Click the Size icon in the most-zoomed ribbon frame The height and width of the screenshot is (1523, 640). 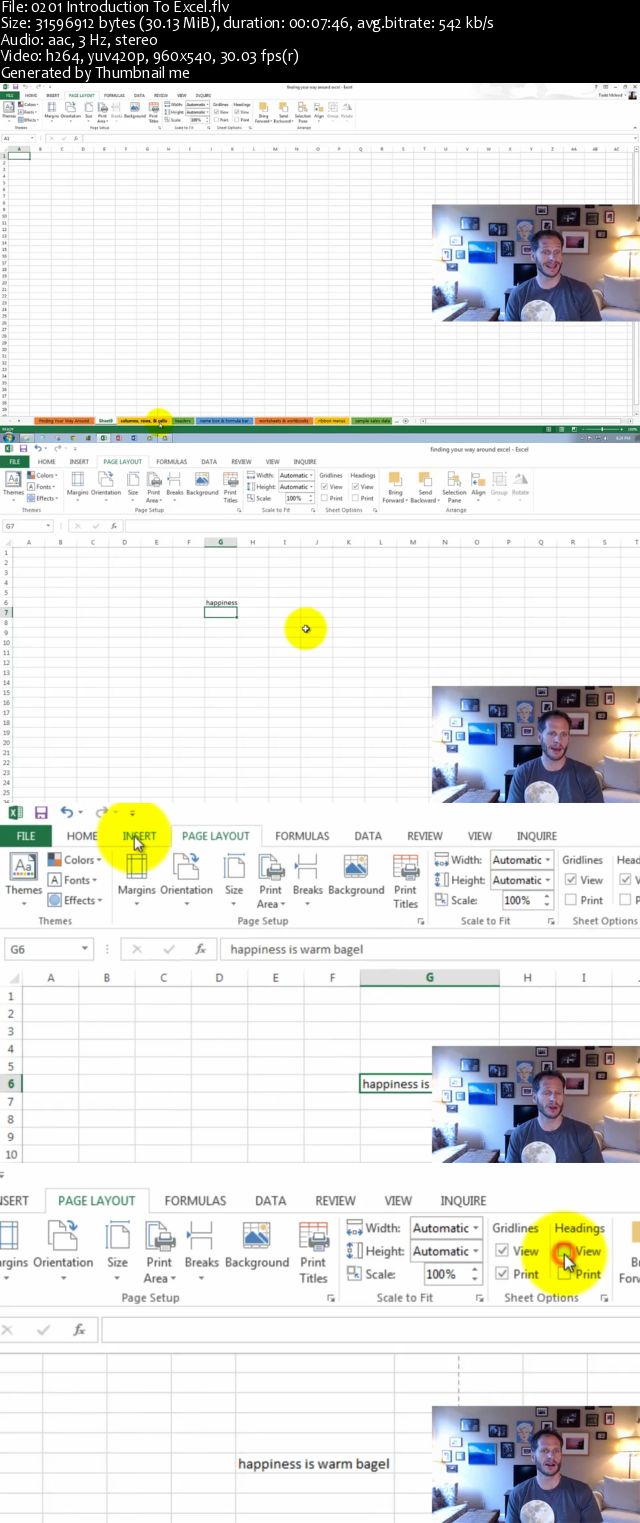click(118, 1237)
